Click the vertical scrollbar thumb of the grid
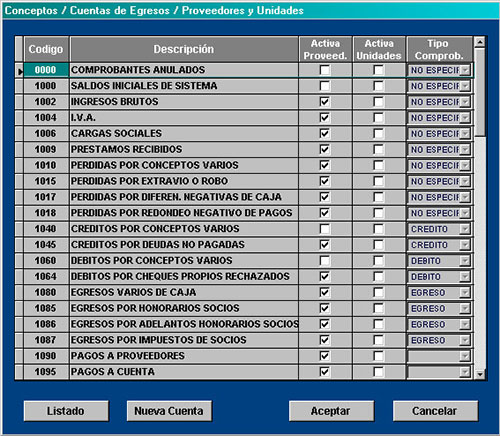The image size is (500, 436). pos(480,92)
